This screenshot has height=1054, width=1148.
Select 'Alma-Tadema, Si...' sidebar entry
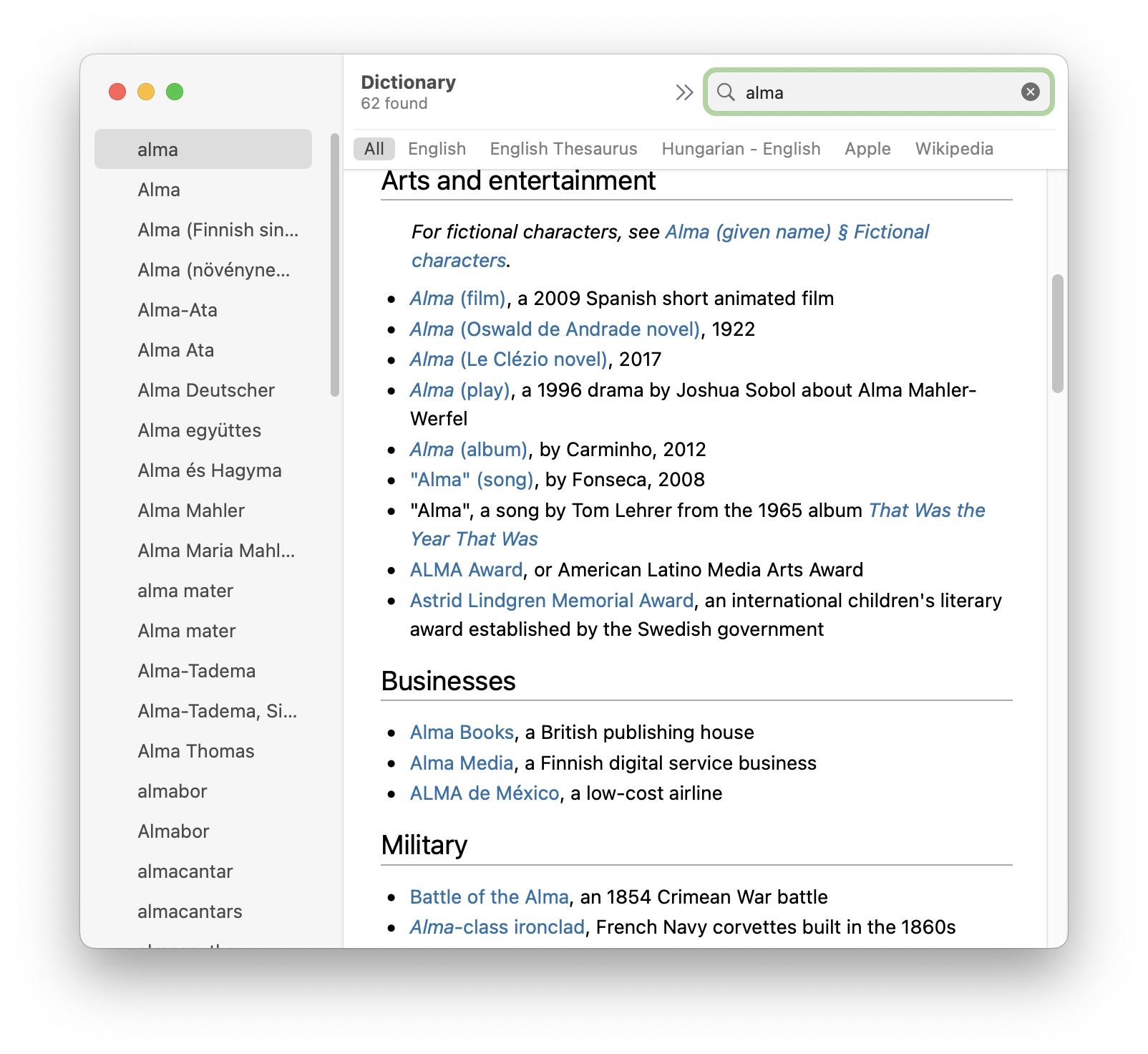click(203, 711)
